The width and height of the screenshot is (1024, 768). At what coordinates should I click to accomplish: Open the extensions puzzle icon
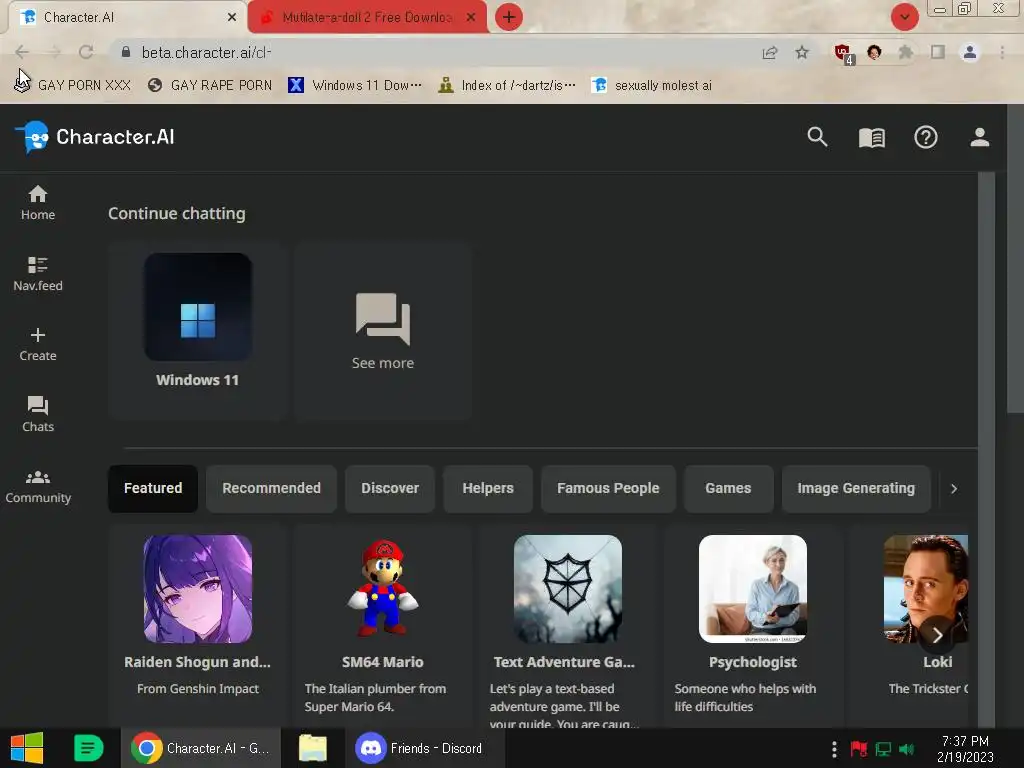(905, 52)
